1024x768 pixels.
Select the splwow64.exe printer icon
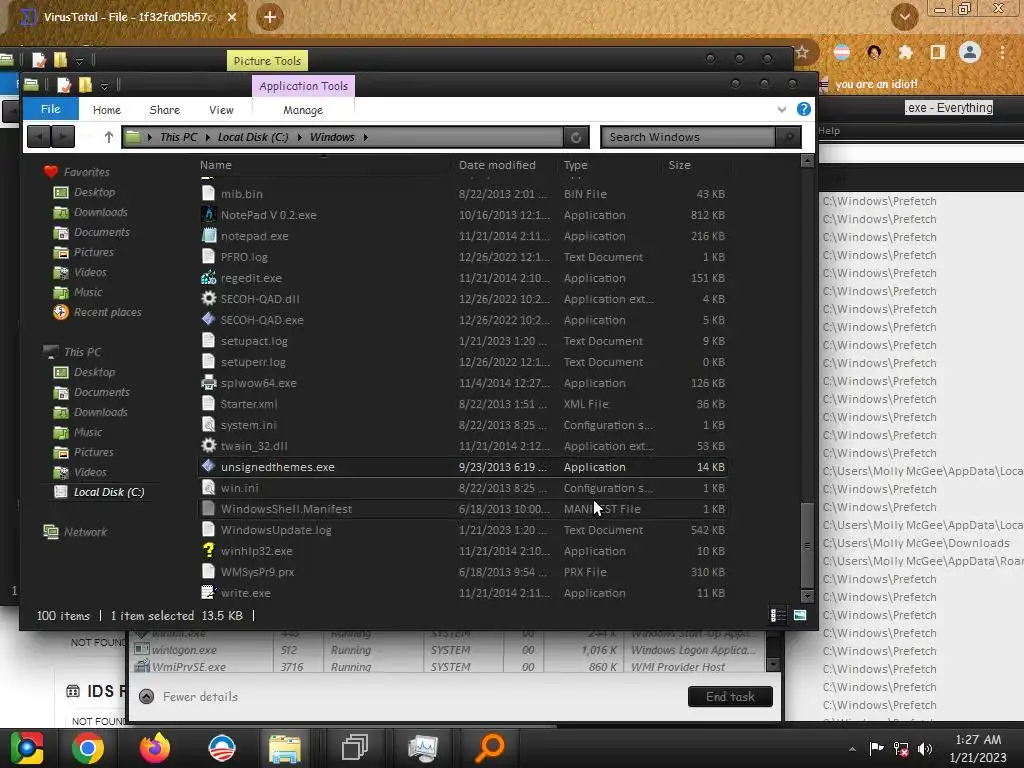pyautogui.click(x=208, y=383)
